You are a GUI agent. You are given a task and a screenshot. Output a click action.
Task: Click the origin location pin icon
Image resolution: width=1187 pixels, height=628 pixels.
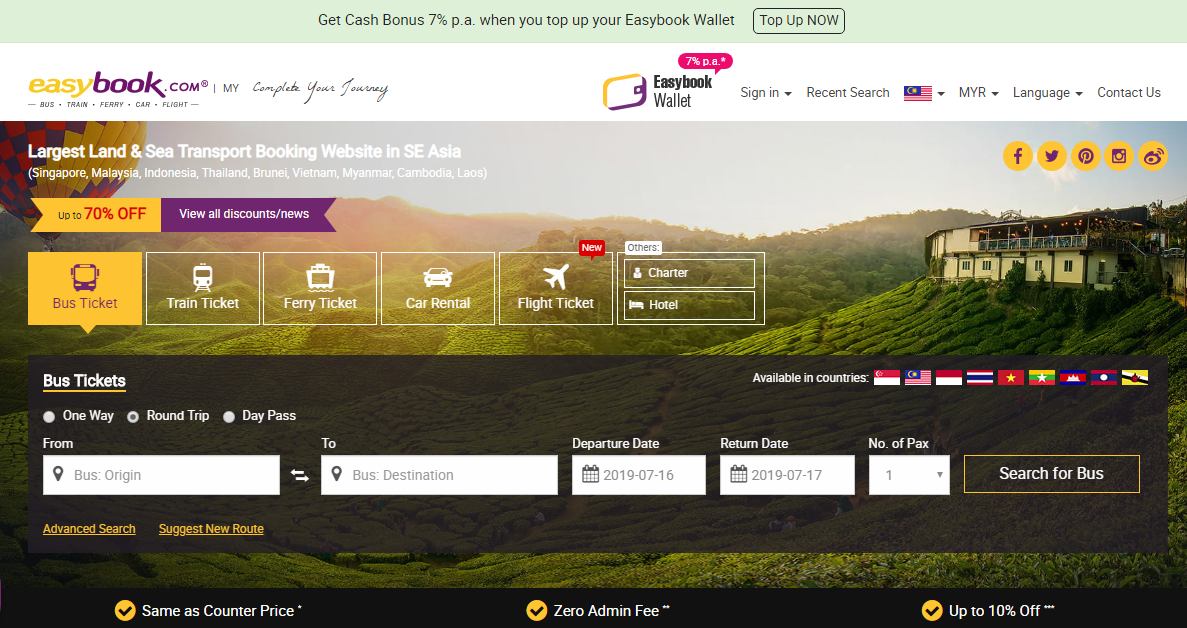tap(58, 474)
